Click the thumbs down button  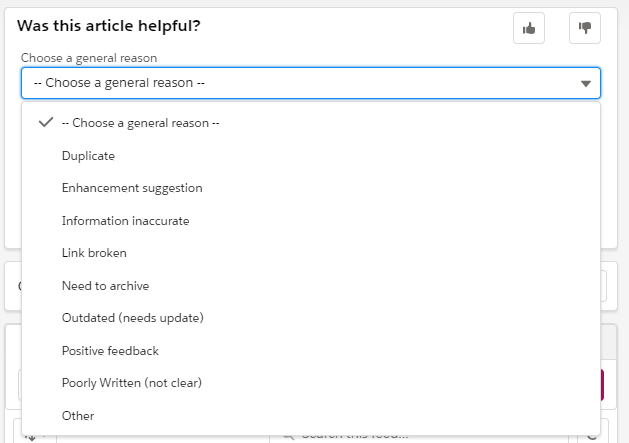[x=585, y=29]
